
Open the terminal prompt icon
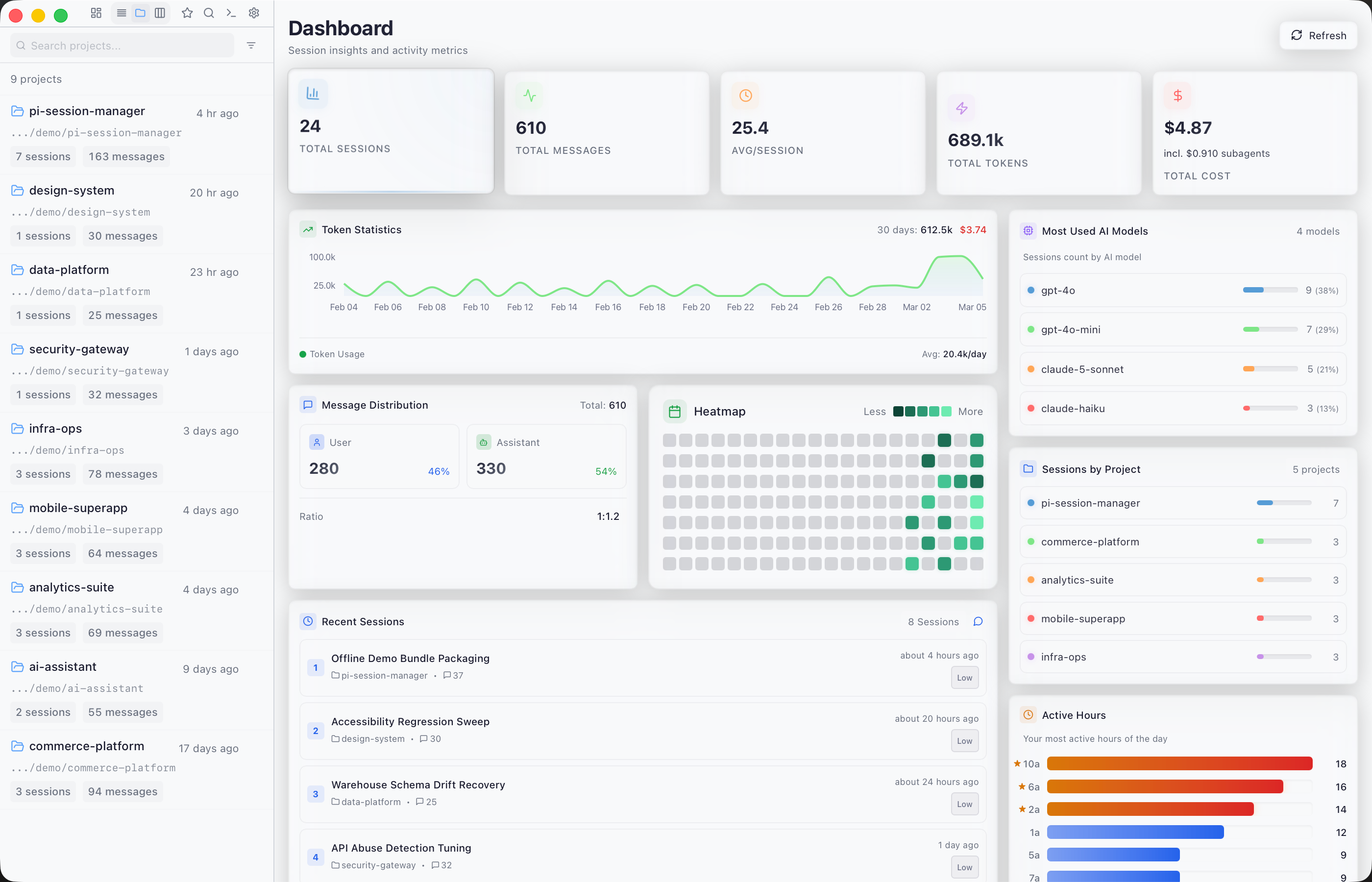tap(231, 13)
